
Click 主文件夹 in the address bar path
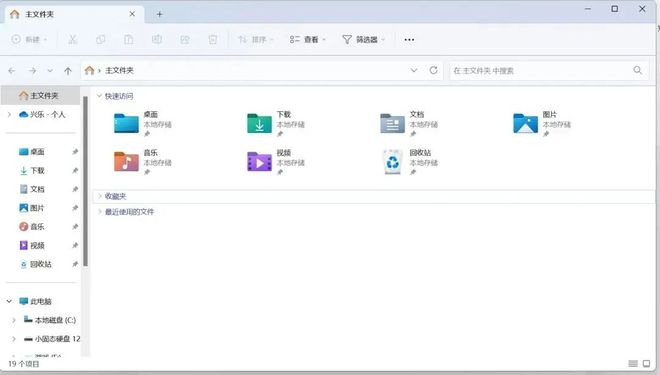[x=119, y=70]
